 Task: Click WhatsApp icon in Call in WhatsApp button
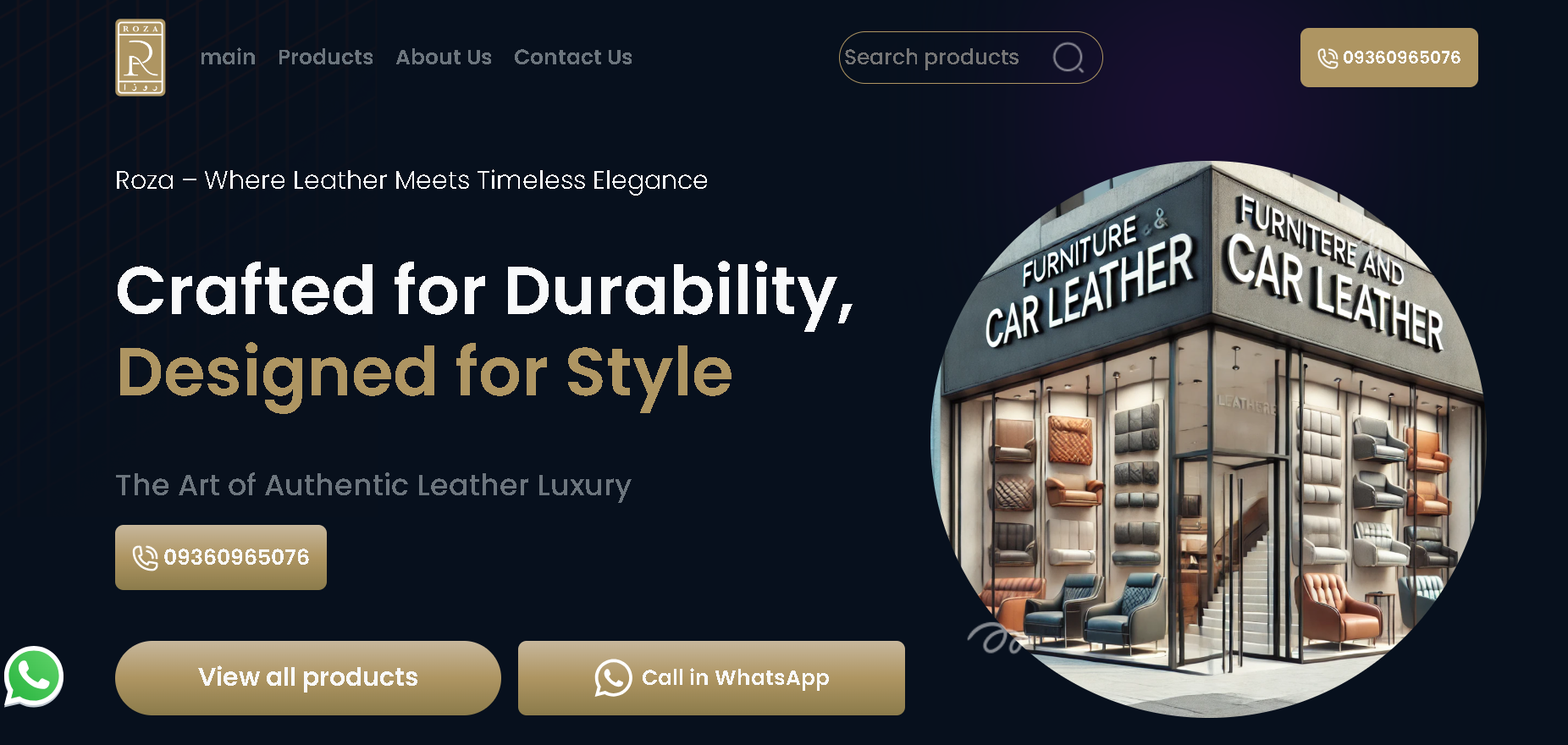[613, 678]
